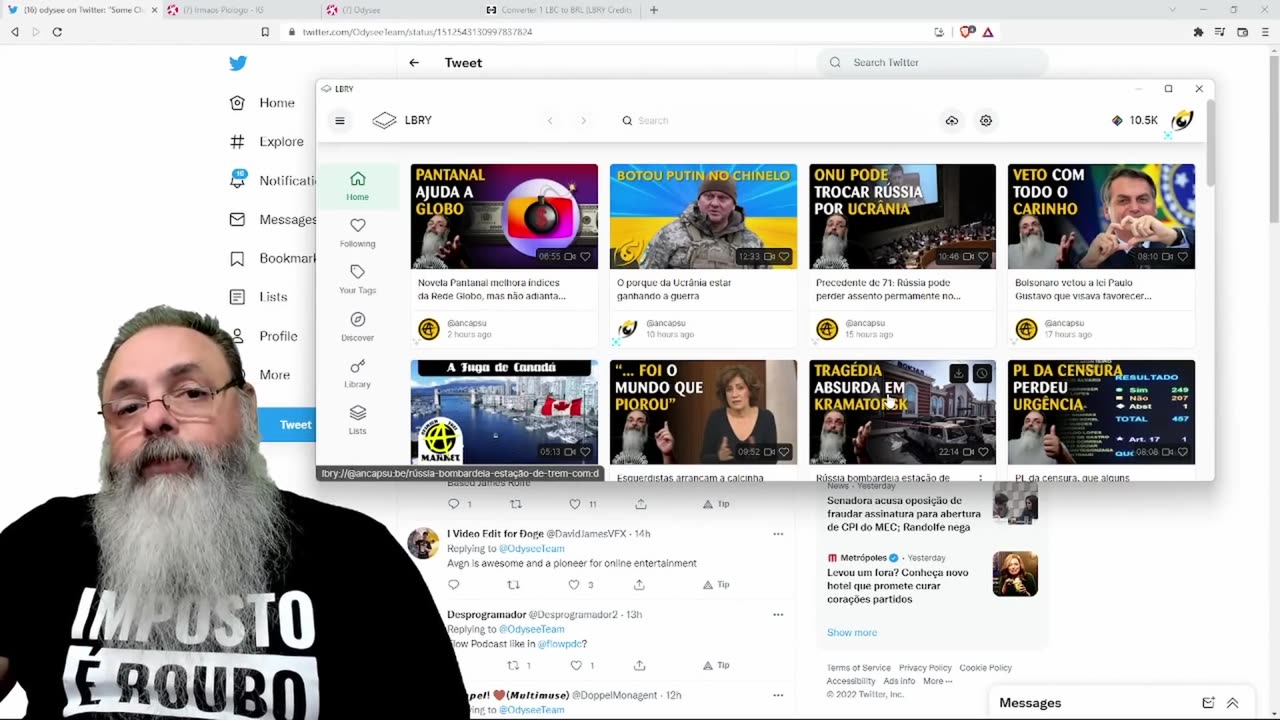Retweet the DavidJamesVFX tweet
Image resolution: width=1280 pixels, height=720 pixels.
point(513,585)
